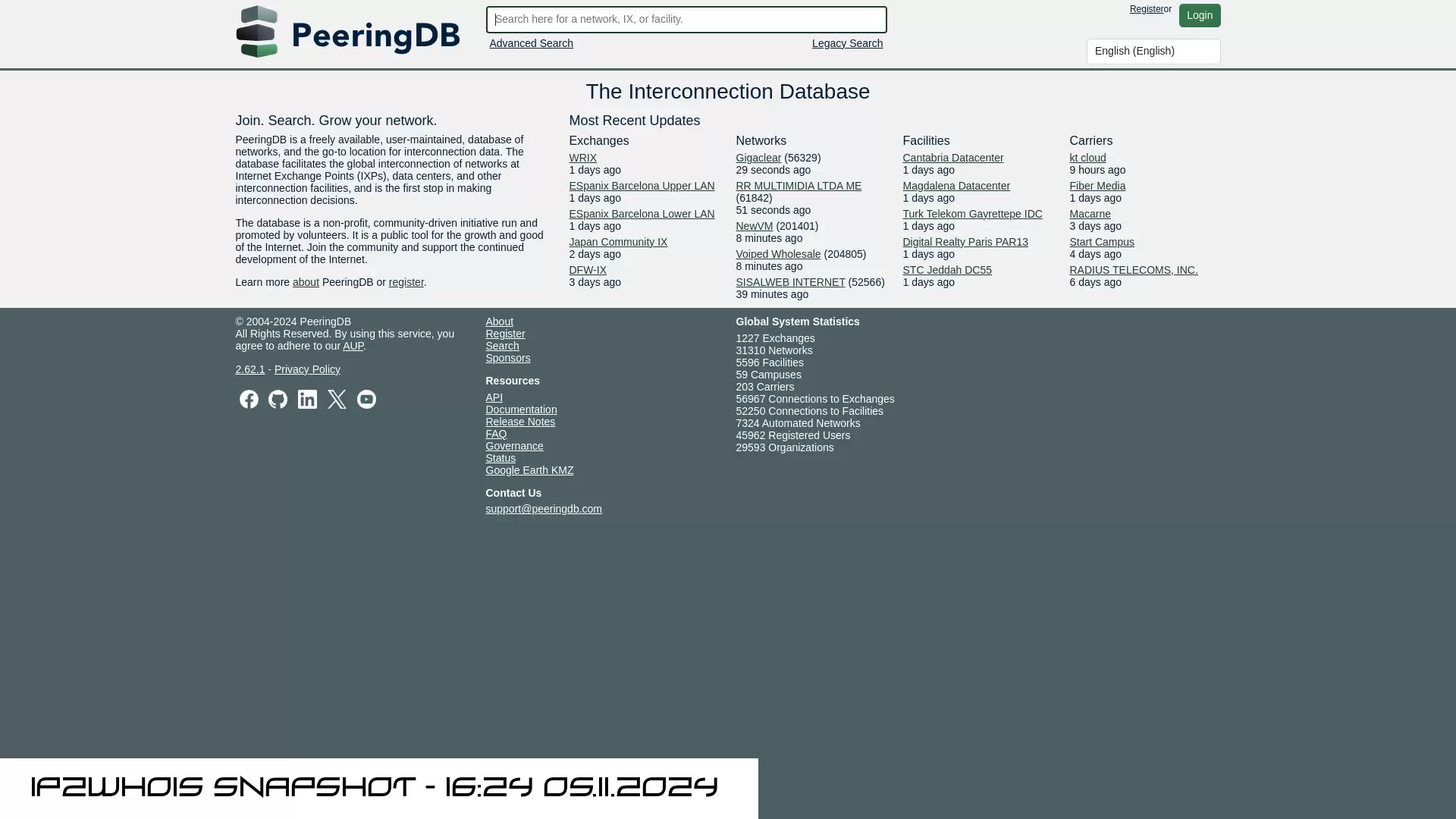
Task: Open the kt cloud carrier
Action: point(1087,158)
